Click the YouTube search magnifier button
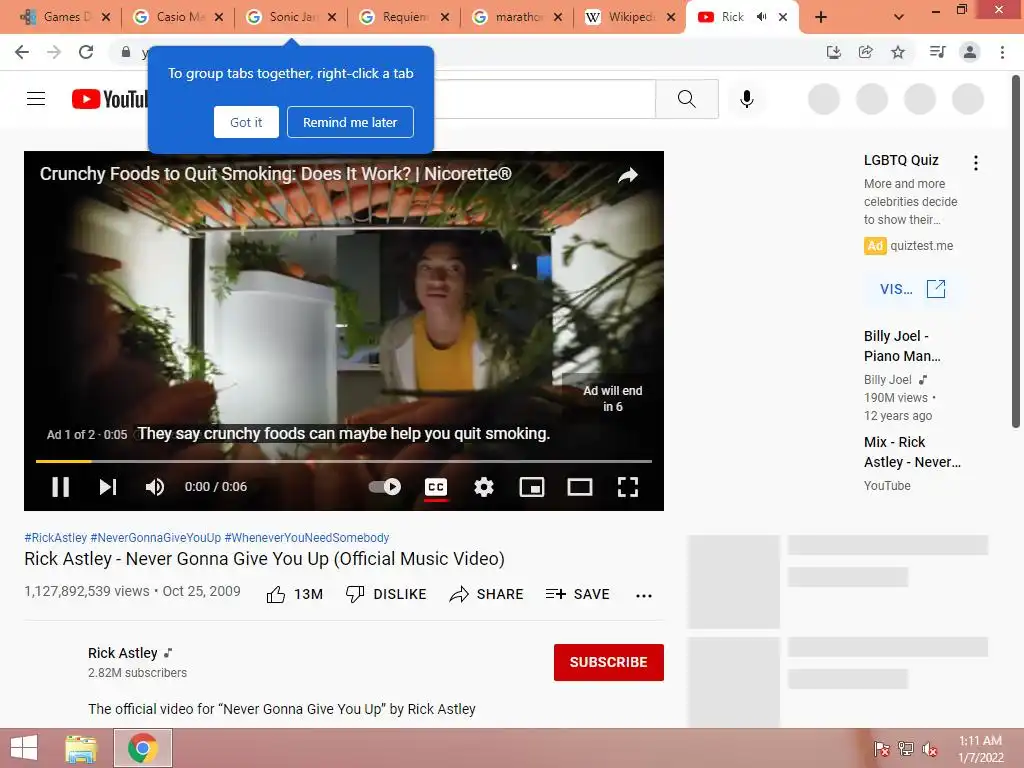Image resolution: width=1024 pixels, height=768 pixels. click(x=686, y=99)
